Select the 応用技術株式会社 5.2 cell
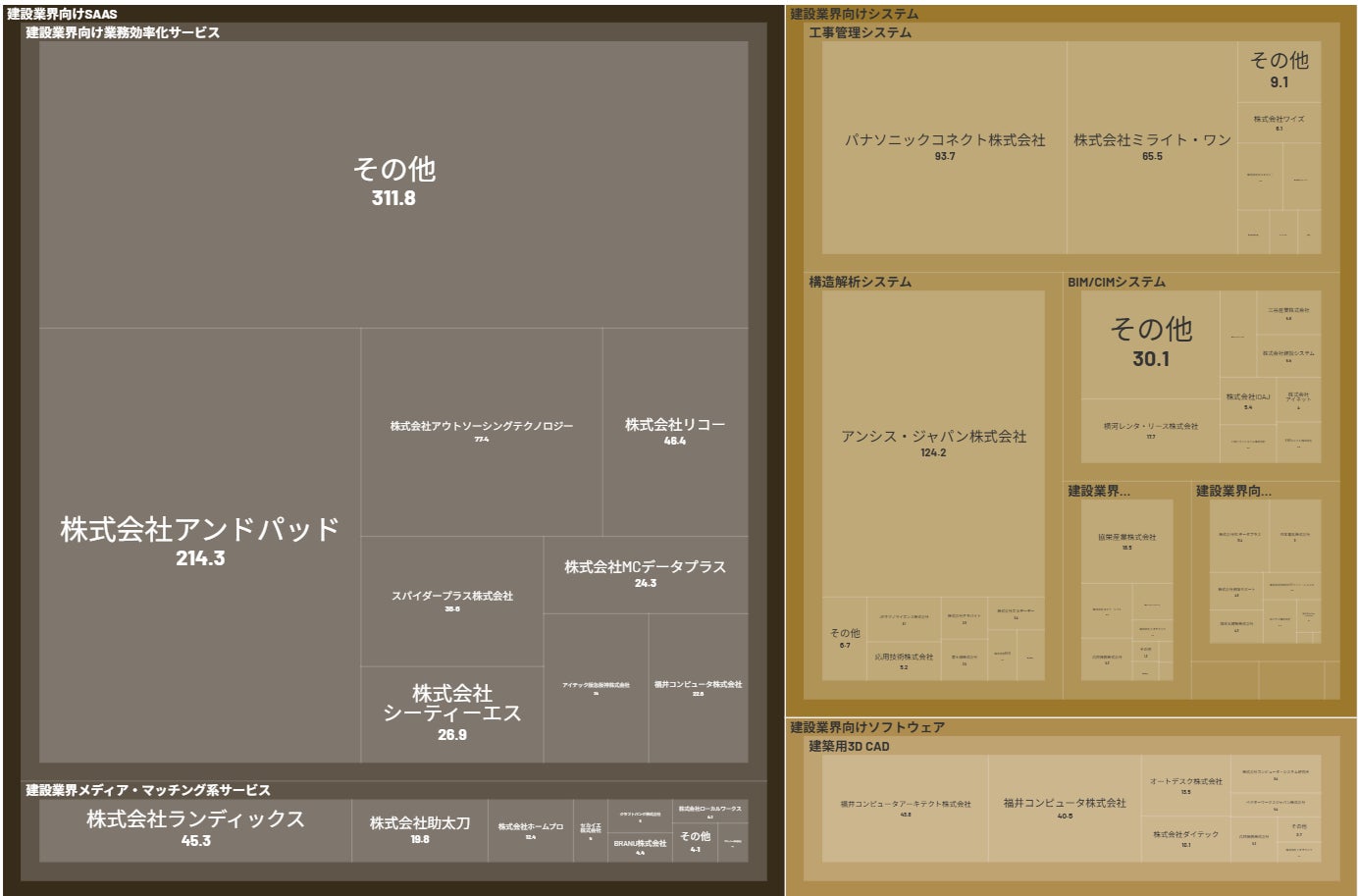The image size is (1358, 896). [x=904, y=660]
